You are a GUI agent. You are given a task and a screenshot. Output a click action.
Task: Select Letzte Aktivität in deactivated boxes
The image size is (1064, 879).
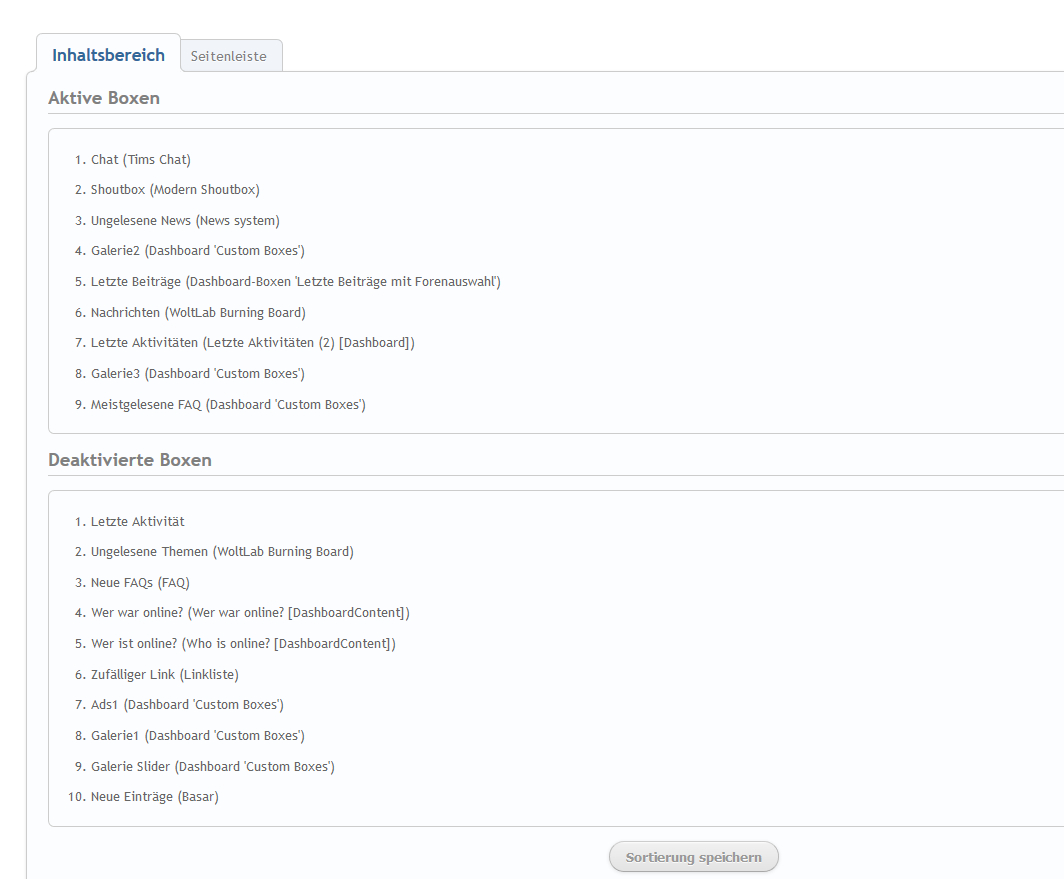(137, 521)
